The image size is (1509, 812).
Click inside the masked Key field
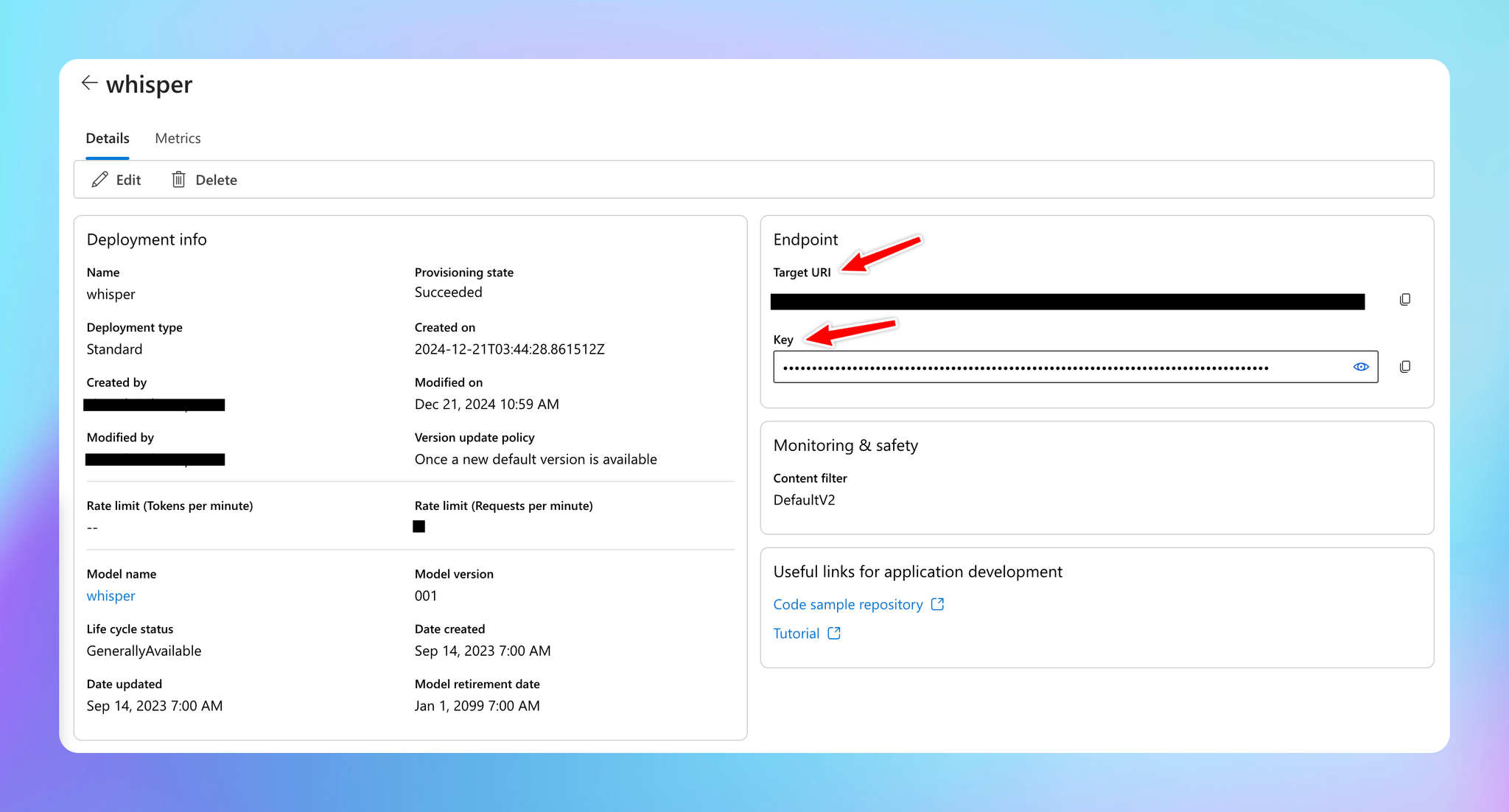[1075, 367]
